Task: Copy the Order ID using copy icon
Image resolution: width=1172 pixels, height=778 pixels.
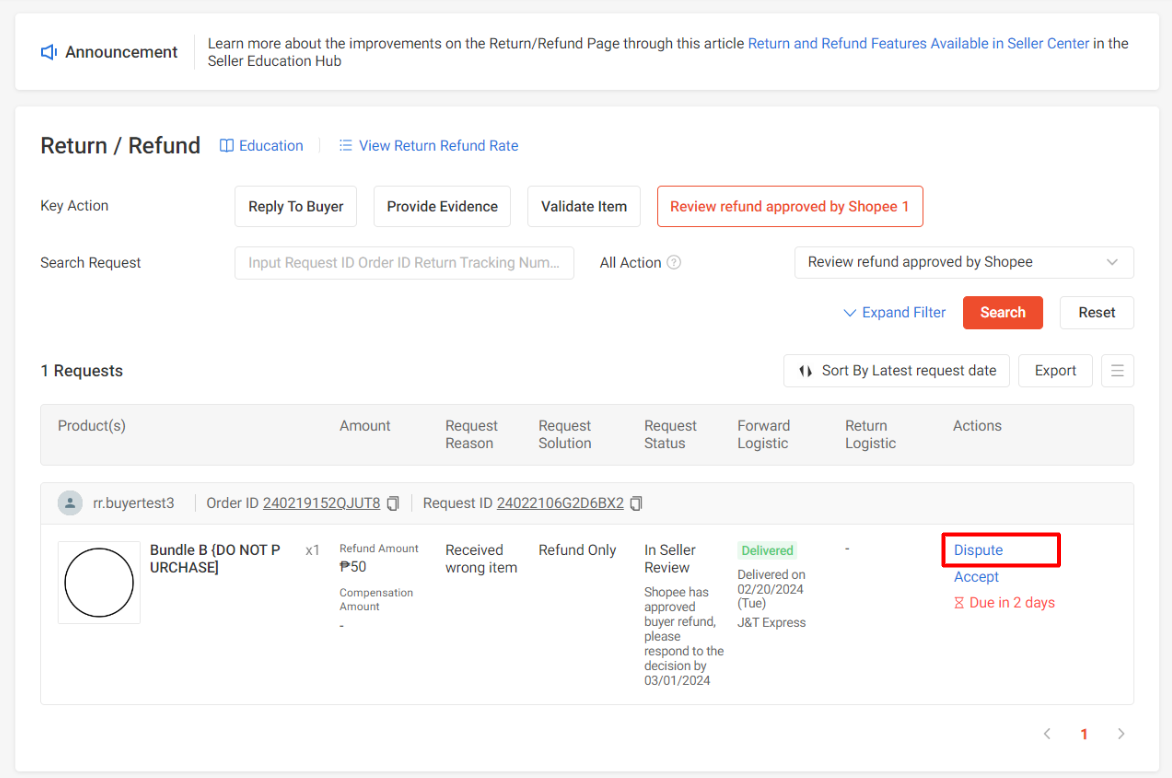Action: 393,503
